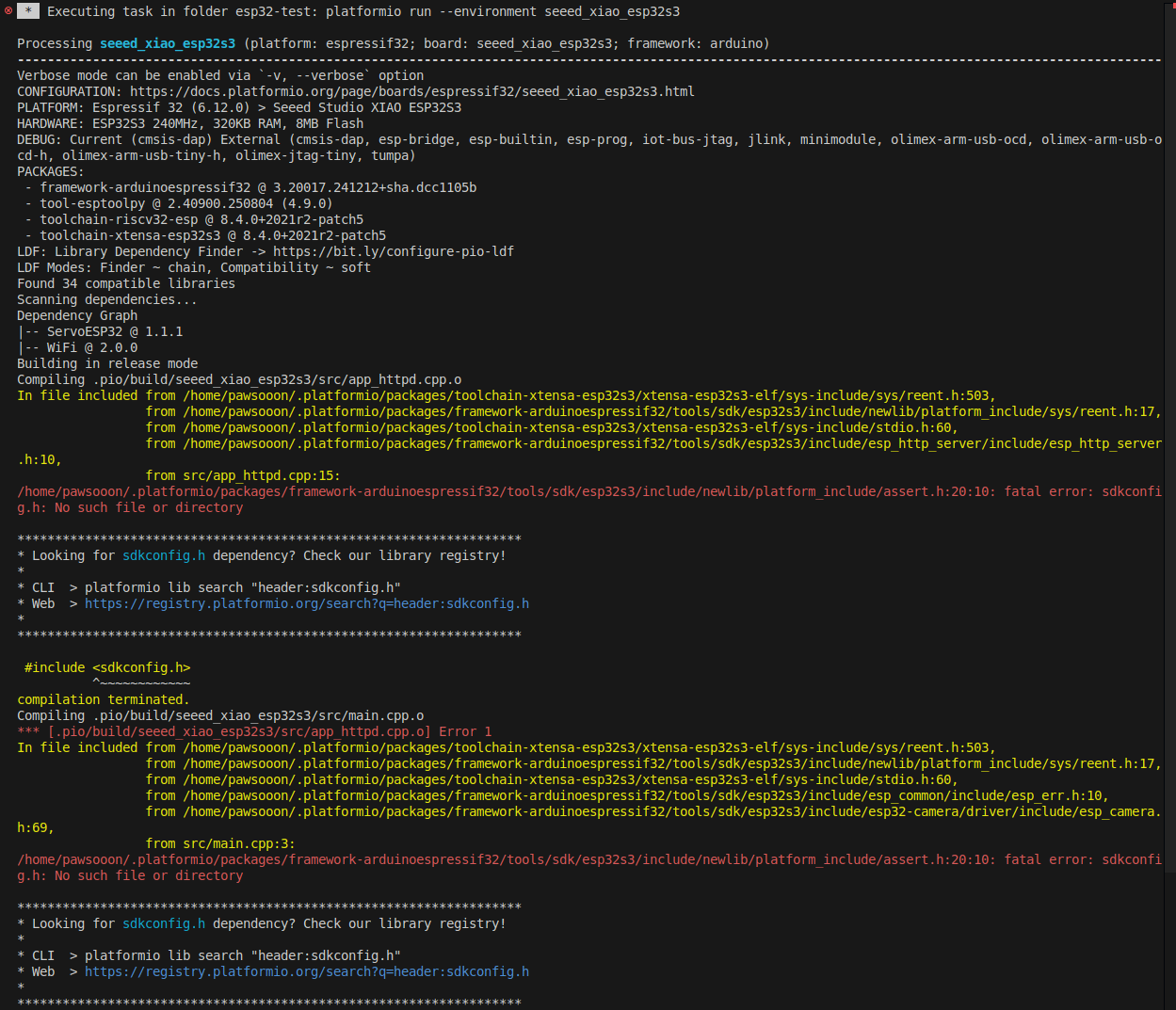Click the red Error 1 build failure line
Viewport: 1176px width, 1010px height.
pyautogui.click(x=254, y=731)
